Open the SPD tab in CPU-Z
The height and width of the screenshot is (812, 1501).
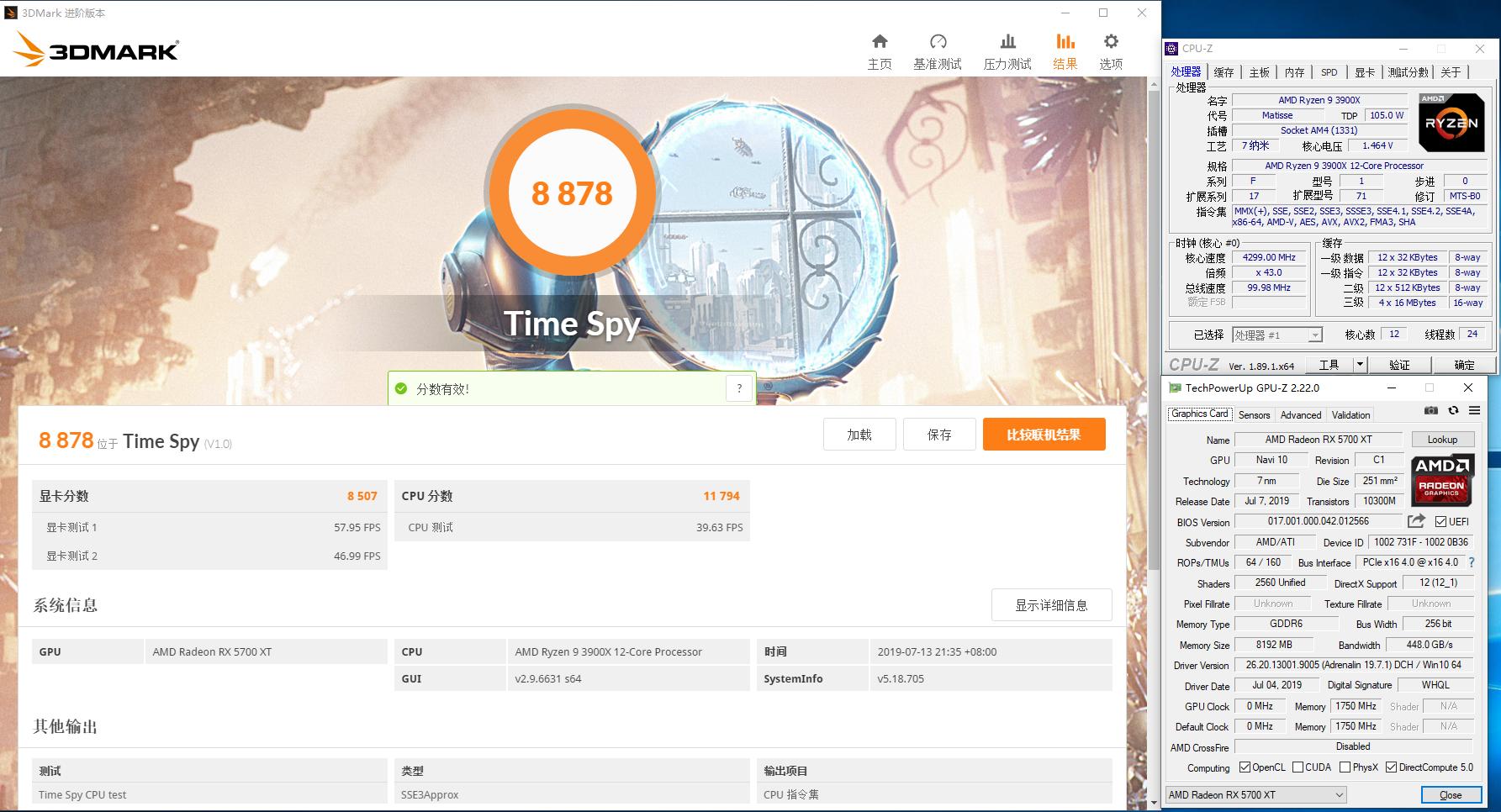(x=1329, y=72)
